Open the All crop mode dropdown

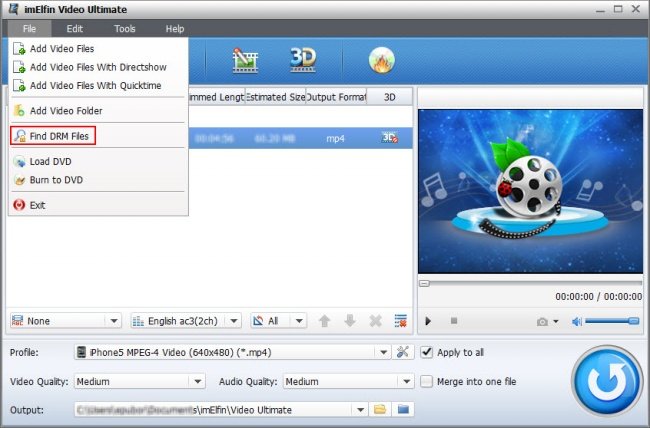pos(279,321)
